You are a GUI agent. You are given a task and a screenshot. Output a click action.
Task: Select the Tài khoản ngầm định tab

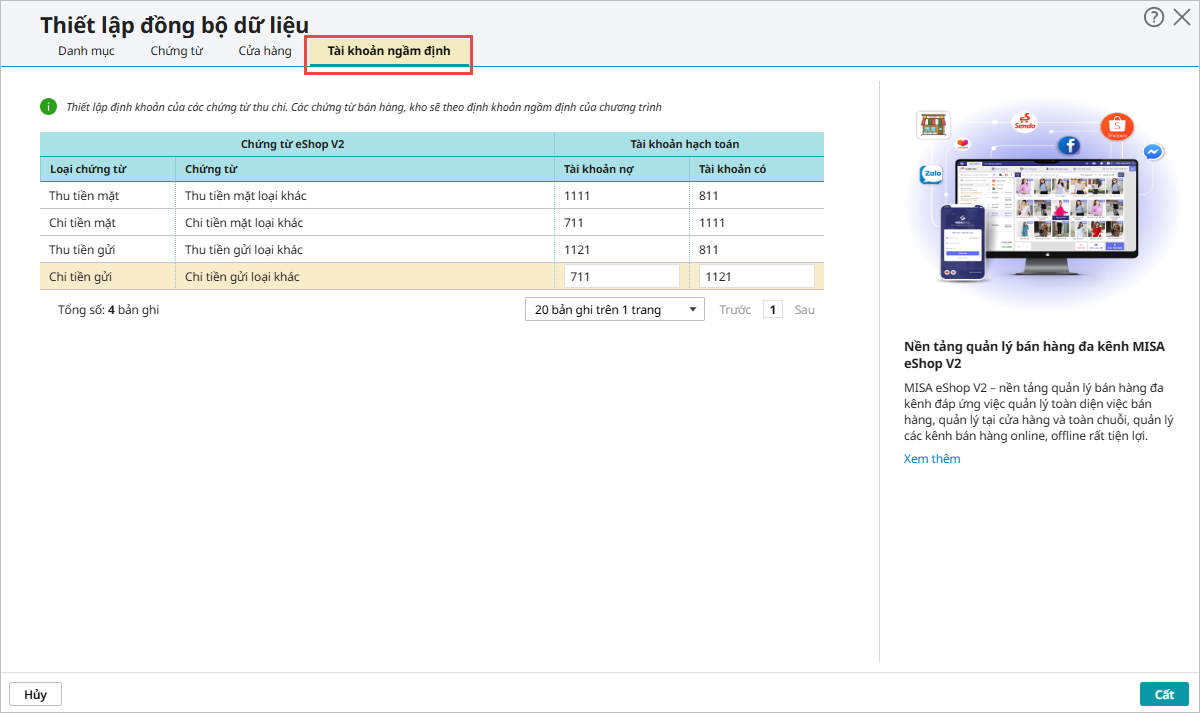[389, 51]
